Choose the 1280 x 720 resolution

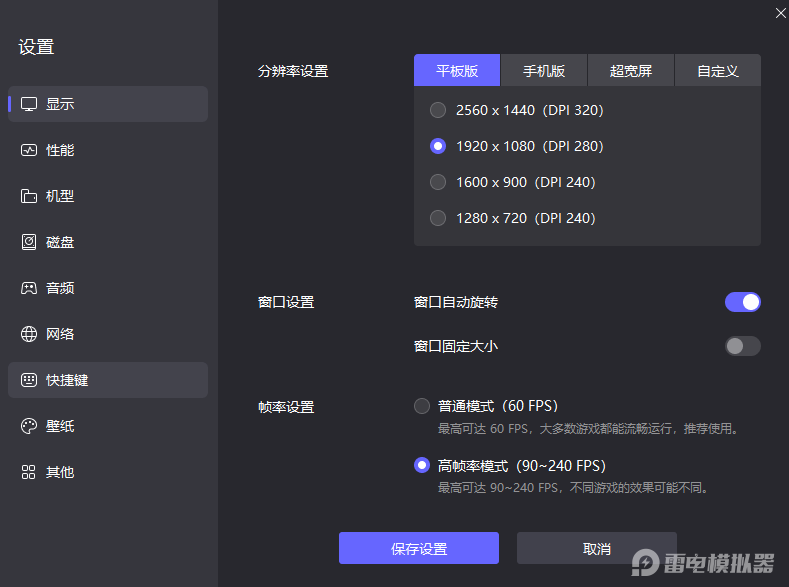coord(513,218)
